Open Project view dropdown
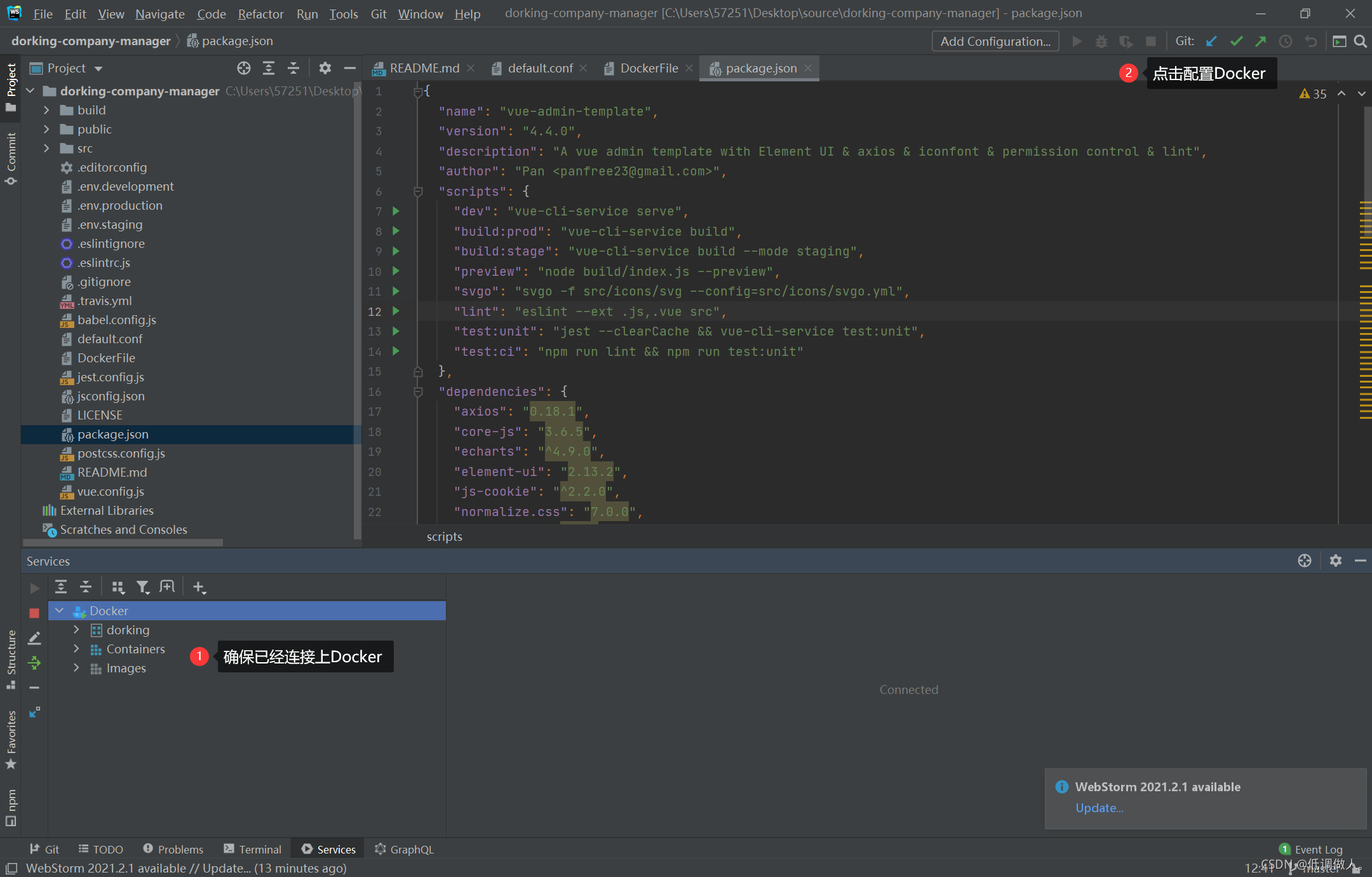 pos(98,69)
